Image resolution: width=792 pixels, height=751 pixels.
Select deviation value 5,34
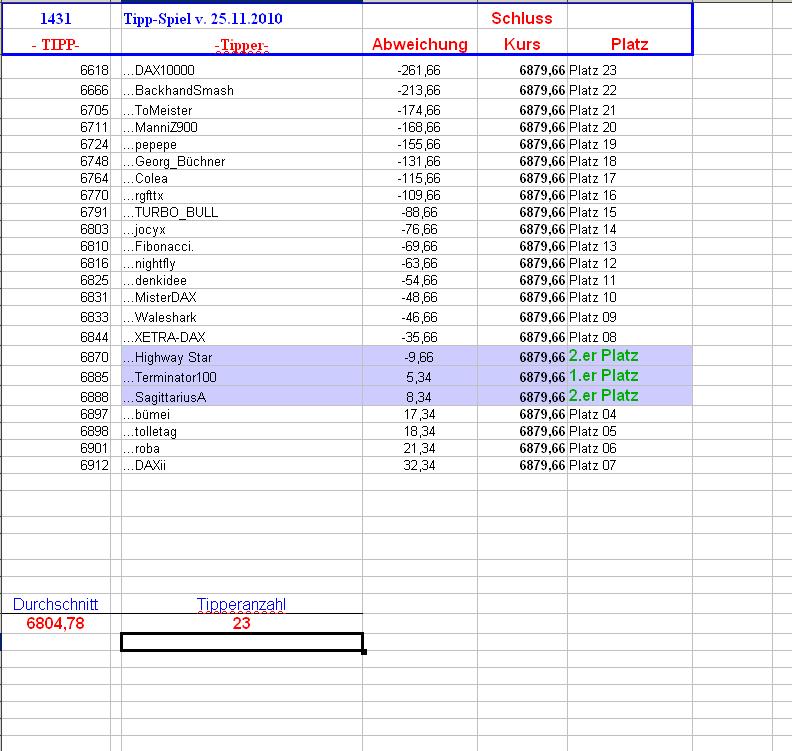pos(420,377)
